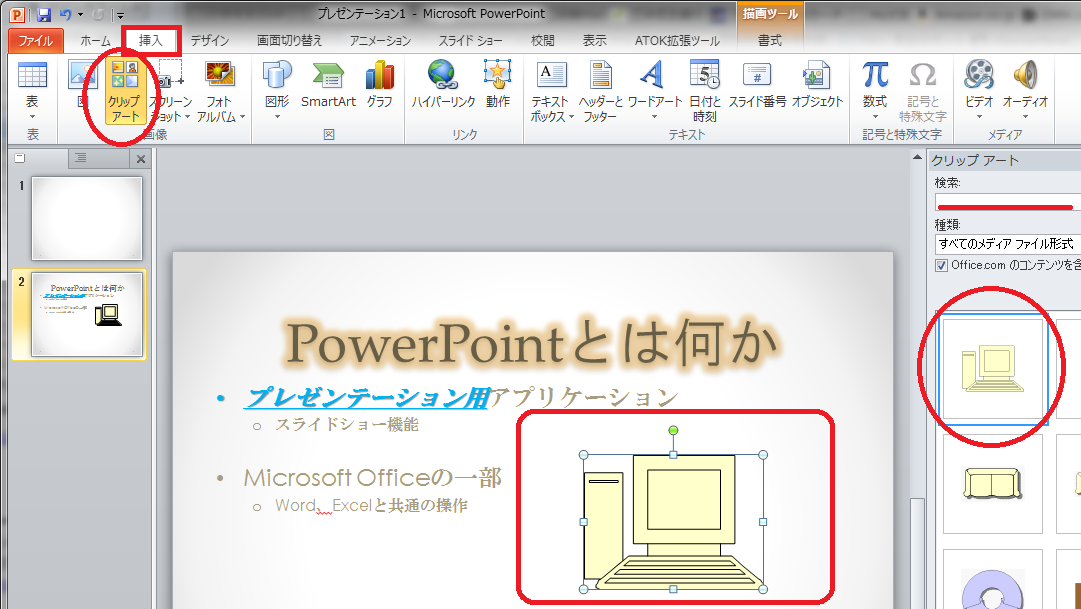
Task: Switch to the Review (校閲) tab
Action: [x=543, y=41]
